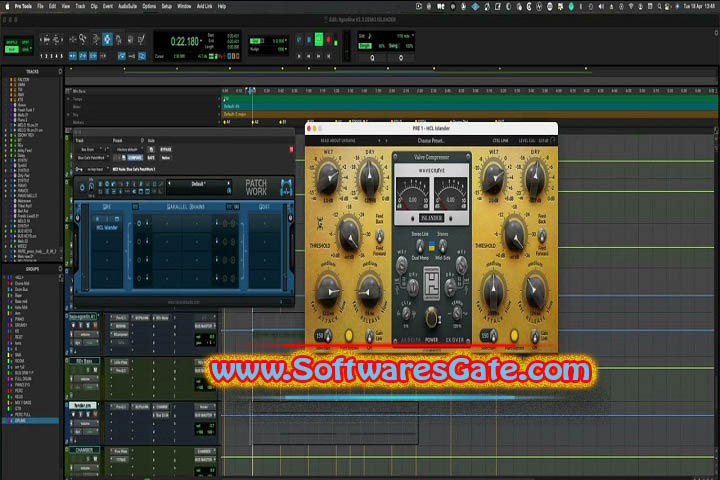Go to next preset arrow in Patchwork
The image size is (720, 480).
pyautogui.click(x=229, y=184)
